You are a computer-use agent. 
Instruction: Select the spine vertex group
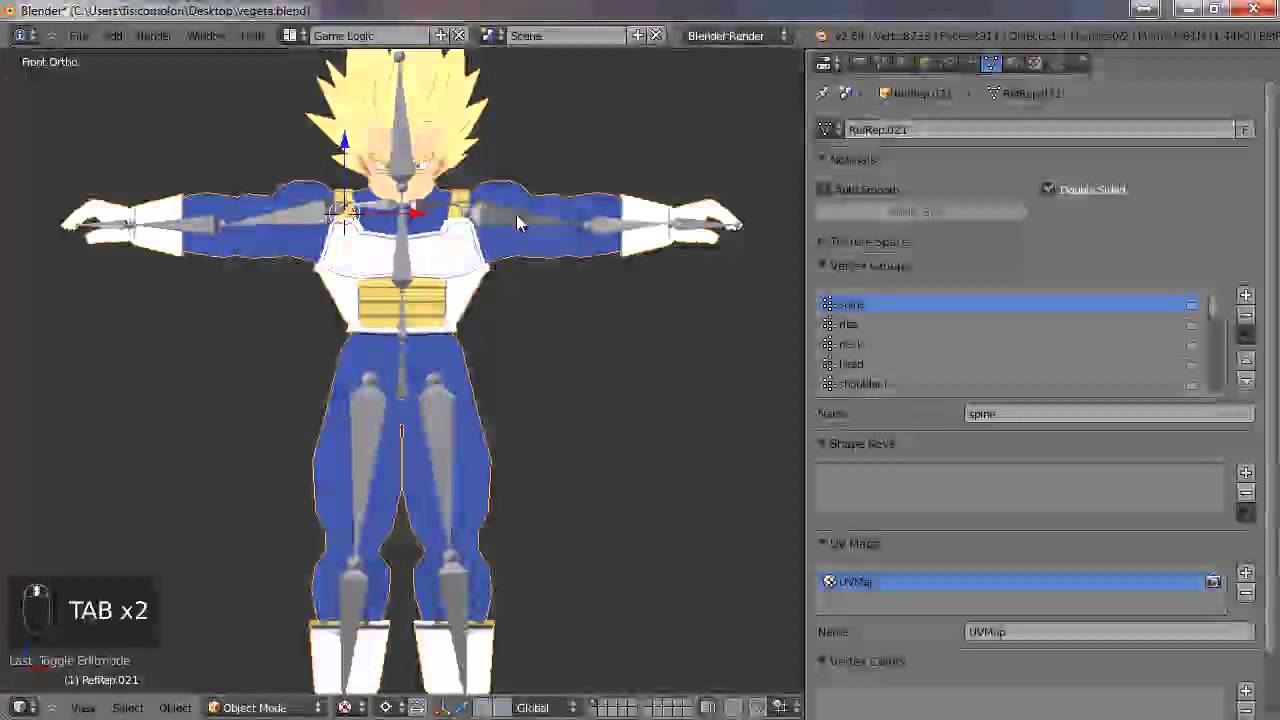click(1010, 304)
